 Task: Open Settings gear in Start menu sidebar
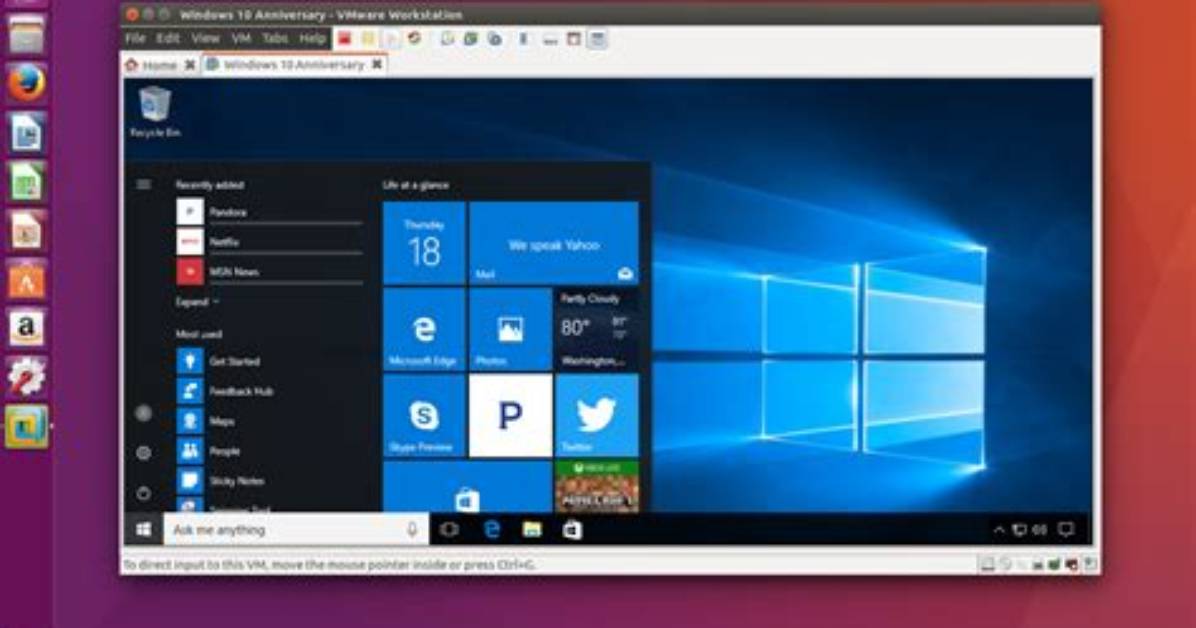(143, 453)
